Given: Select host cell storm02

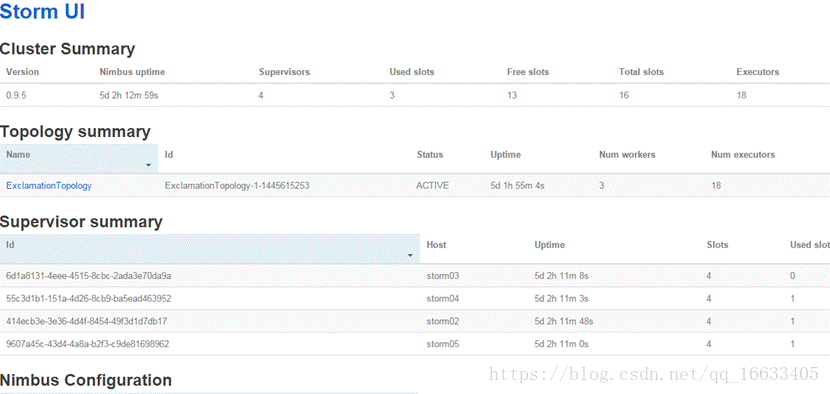Looking at the screenshot, I should click(443, 321).
